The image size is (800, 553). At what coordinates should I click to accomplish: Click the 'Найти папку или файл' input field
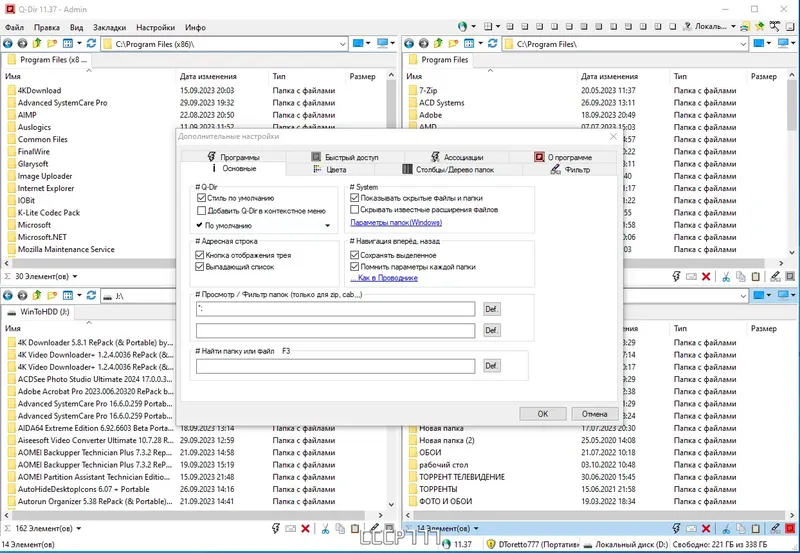(x=335, y=366)
